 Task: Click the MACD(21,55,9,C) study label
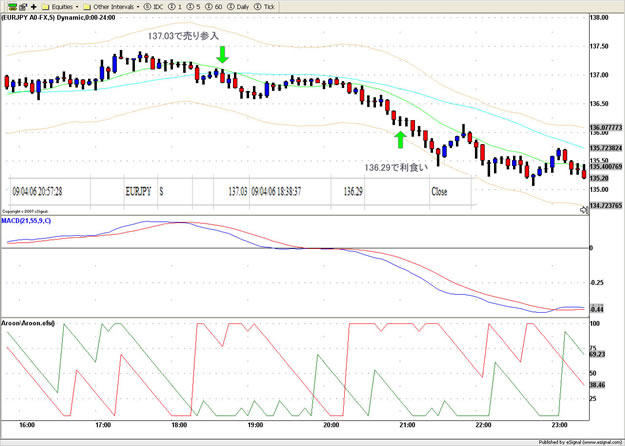[x=26, y=220]
